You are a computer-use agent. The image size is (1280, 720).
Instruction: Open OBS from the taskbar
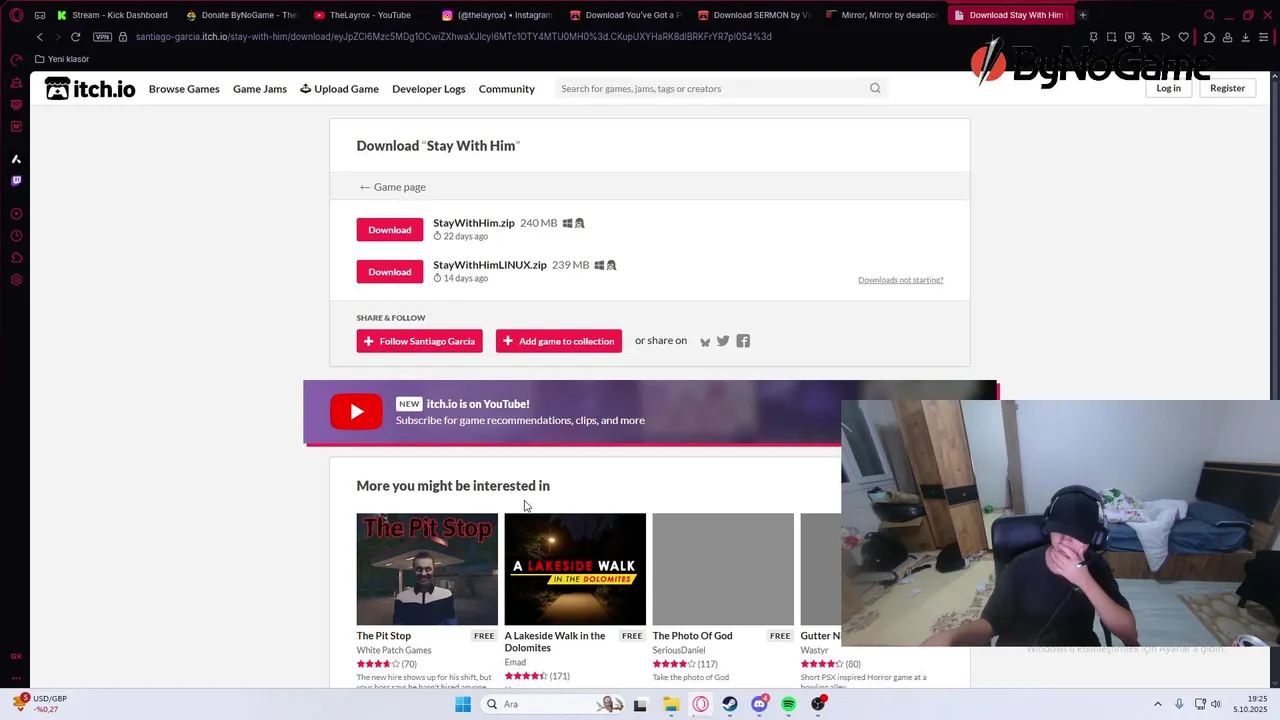(818, 704)
